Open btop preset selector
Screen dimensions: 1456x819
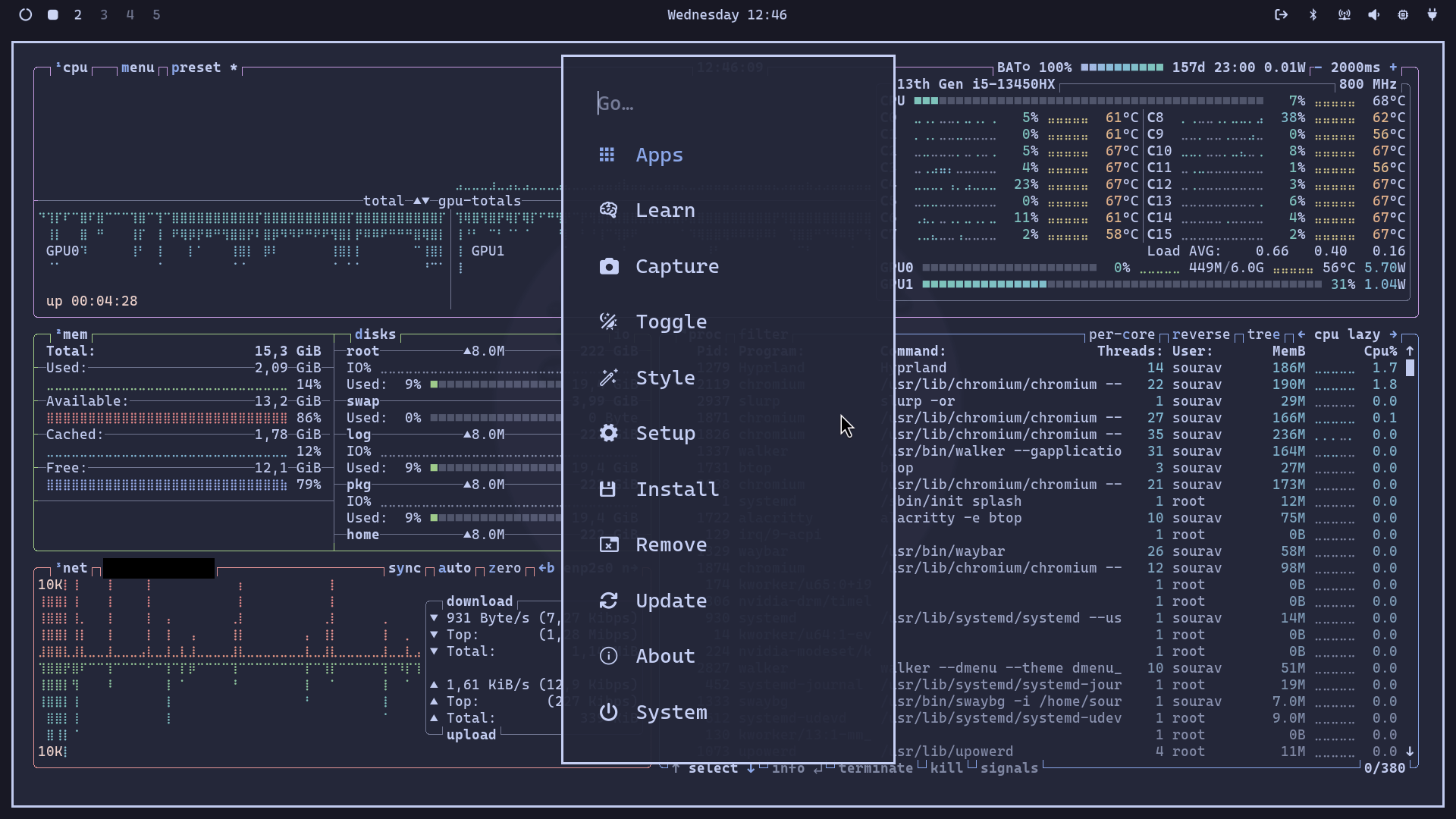pyautogui.click(x=196, y=67)
